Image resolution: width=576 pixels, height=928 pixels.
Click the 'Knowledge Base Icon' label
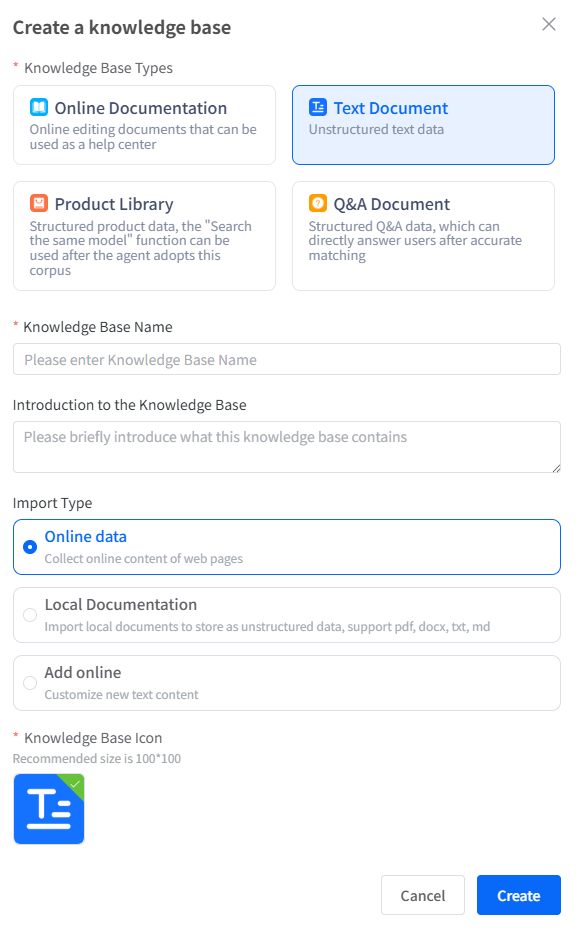coord(93,738)
